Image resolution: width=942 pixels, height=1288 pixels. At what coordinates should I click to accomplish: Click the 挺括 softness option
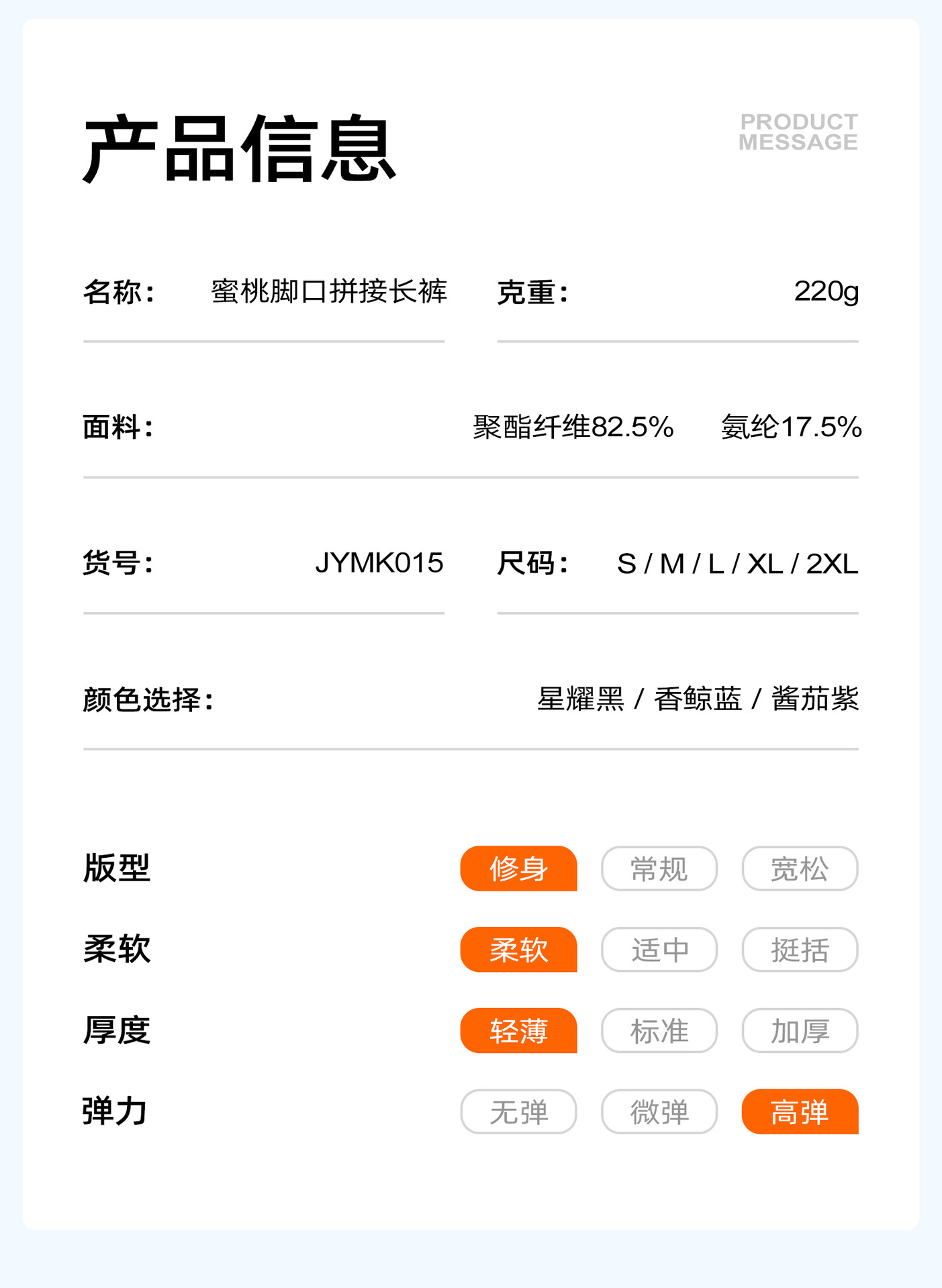coord(800,950)
